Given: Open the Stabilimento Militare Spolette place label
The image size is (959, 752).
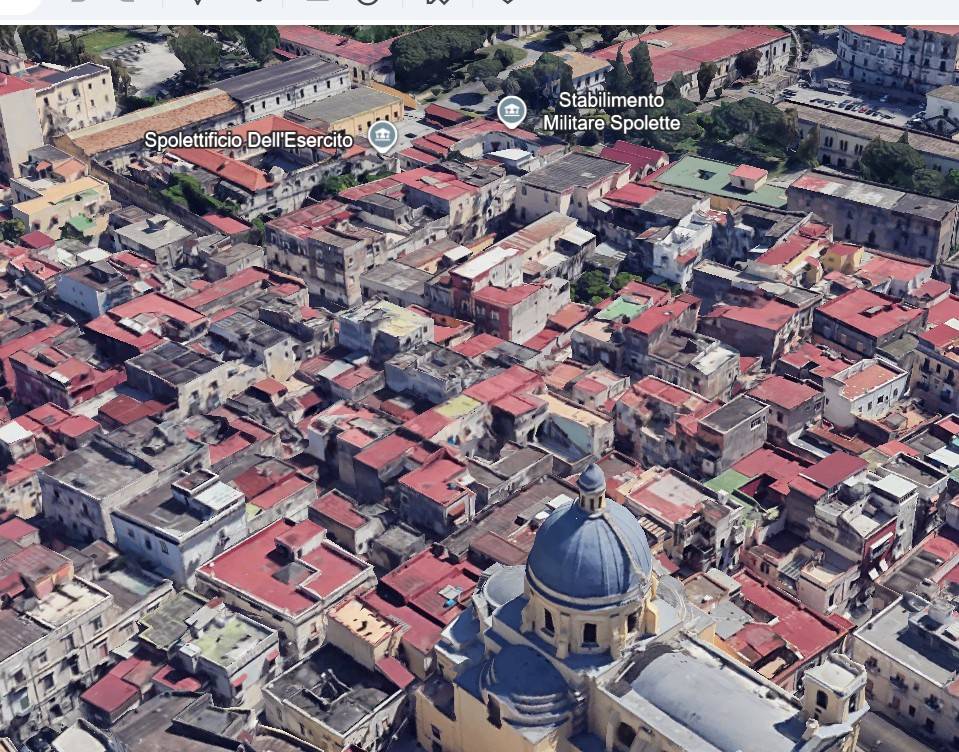Looking at the screenshot, I should coord(611,112).
